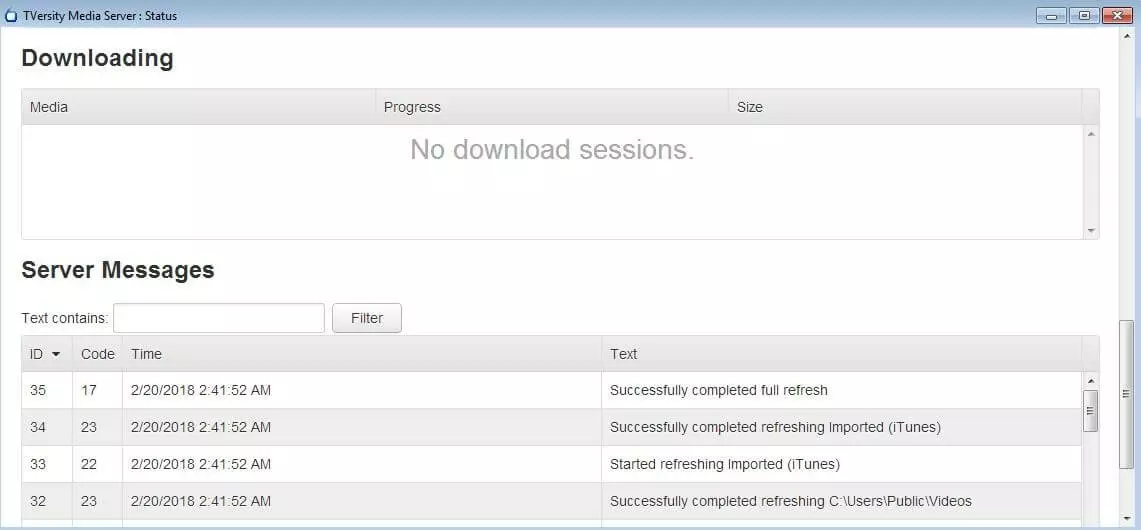1141x530 pixels.
Task: Click the Downloading list scroll up arrow
Action: pyautogui.click(x=1090, y=134)
